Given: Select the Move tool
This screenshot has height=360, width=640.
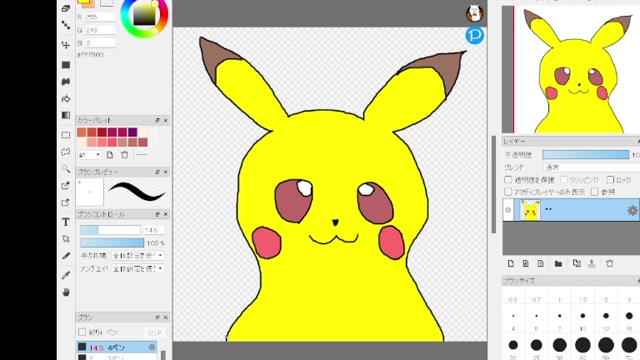Looking at the screenshot, I should pos(66,45).
